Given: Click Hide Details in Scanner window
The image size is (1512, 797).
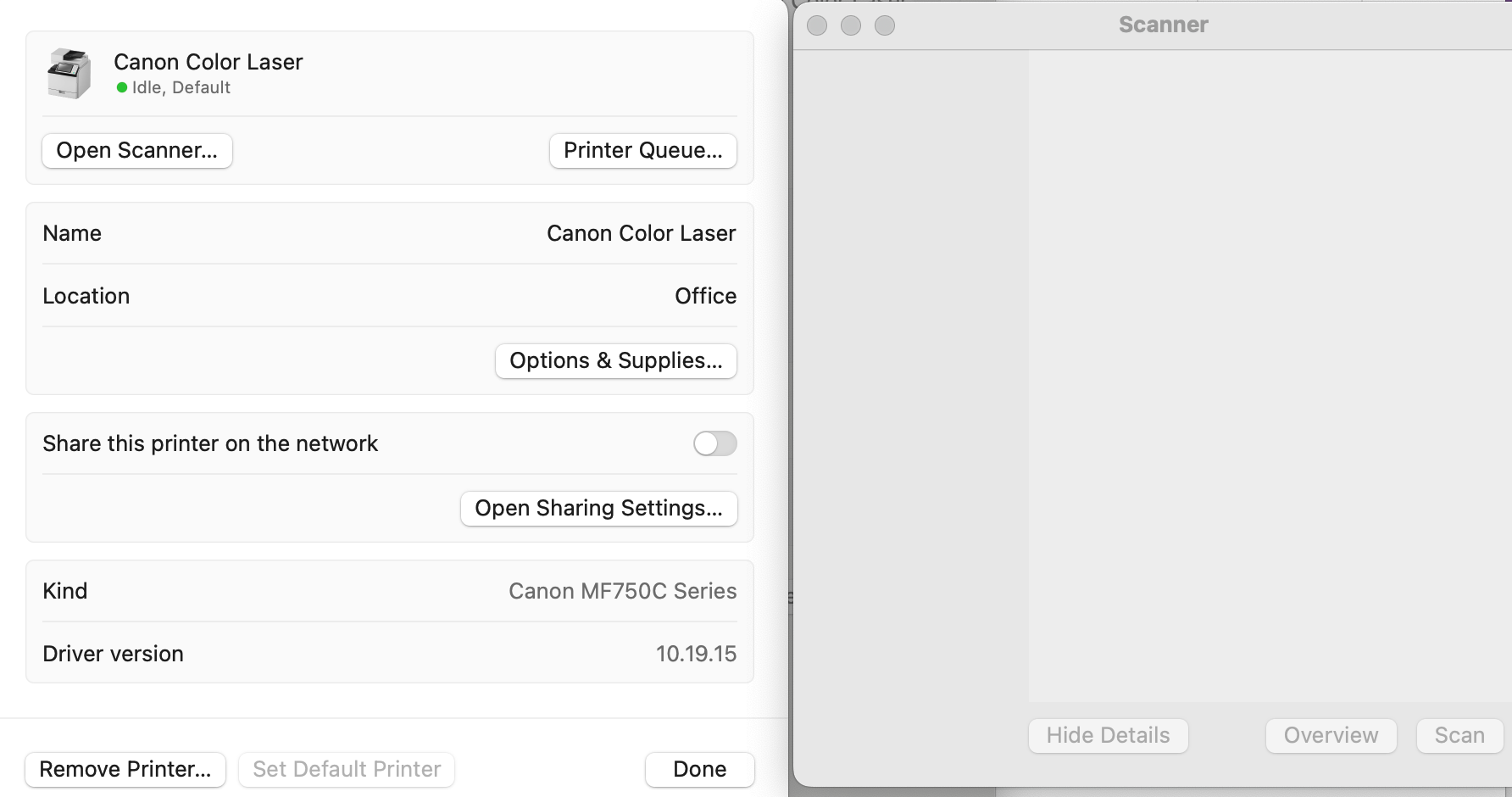Looking at the screenshot, I should pyautogui.click(x=1108, y=736).
